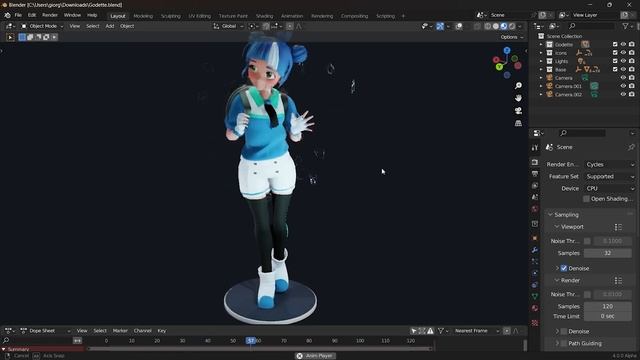Screen dimensions: 640x360
Task: Toggle Viewport Noise Threshold checkbox
Action: coord(587,241)
